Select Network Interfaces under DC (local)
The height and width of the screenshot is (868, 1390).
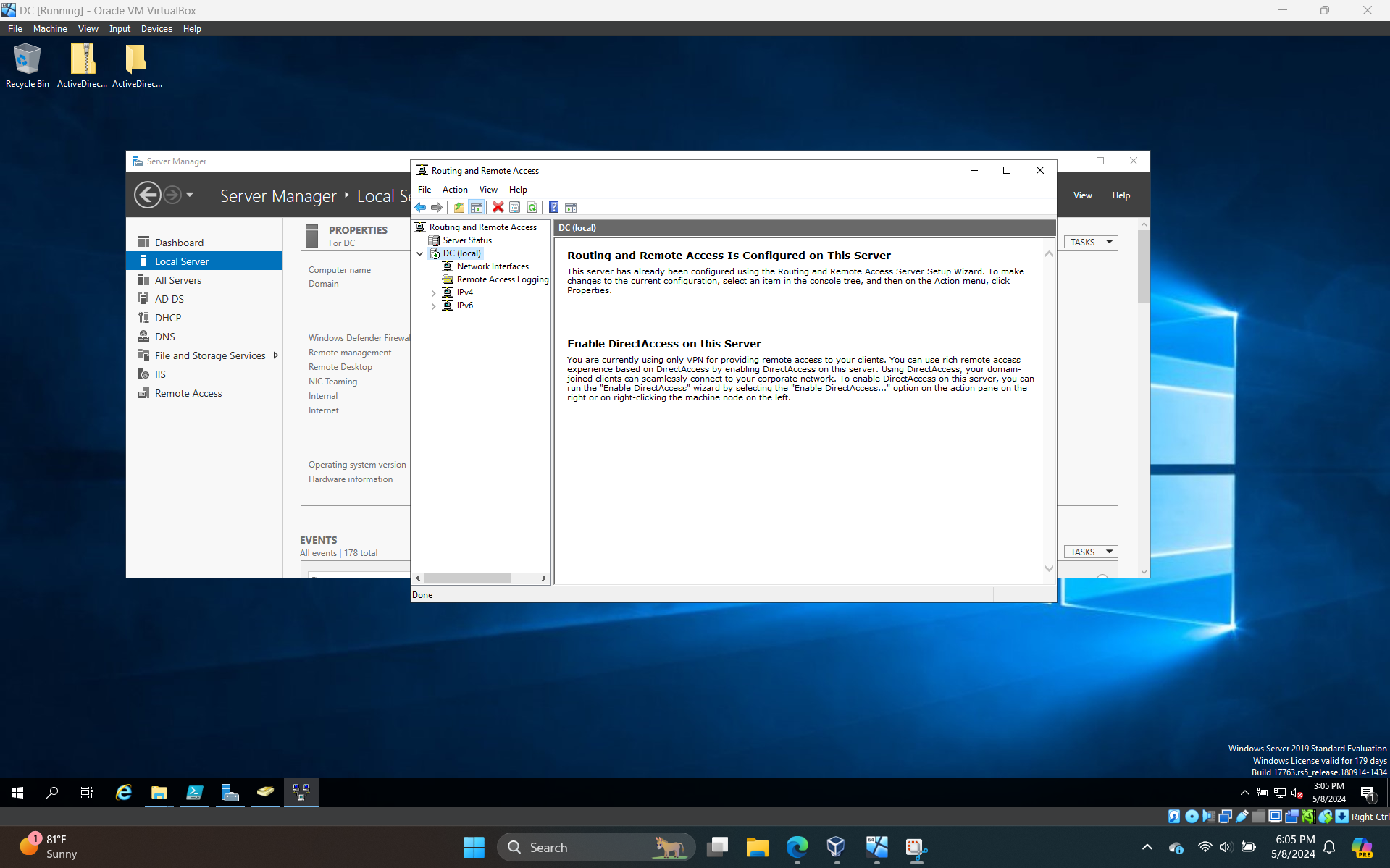tap(492, 266)
